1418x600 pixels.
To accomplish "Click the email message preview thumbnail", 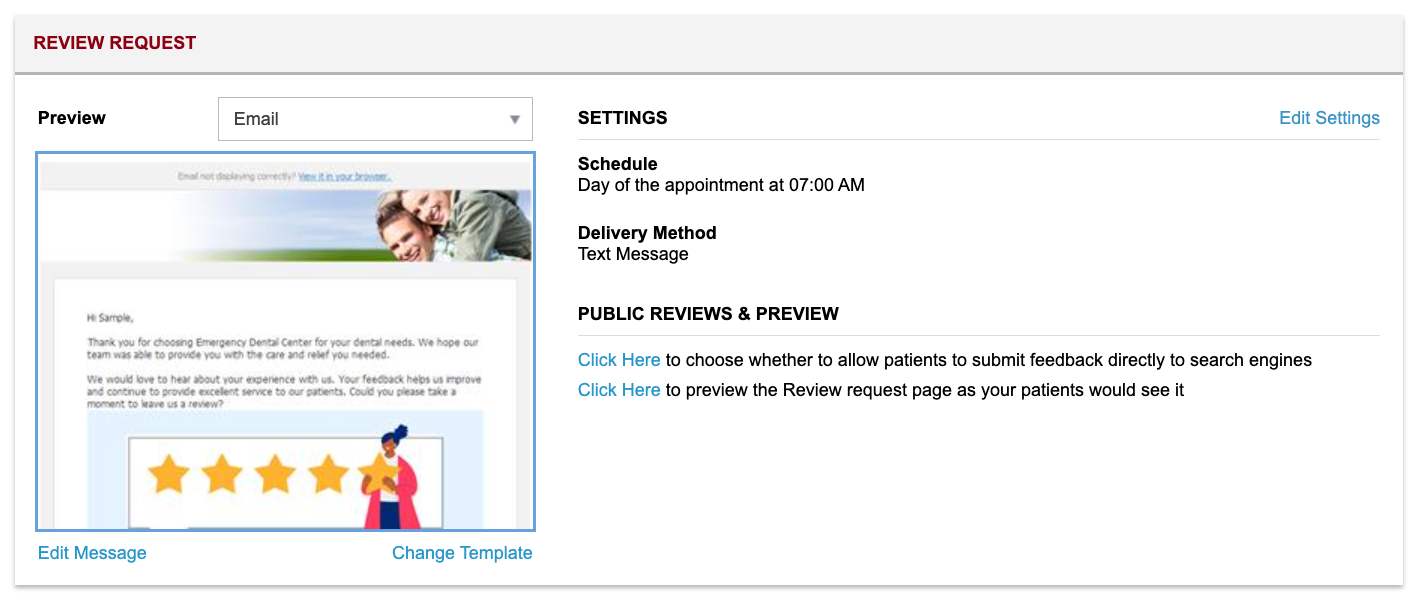I will pyautogui.click(x=285, y=340).
